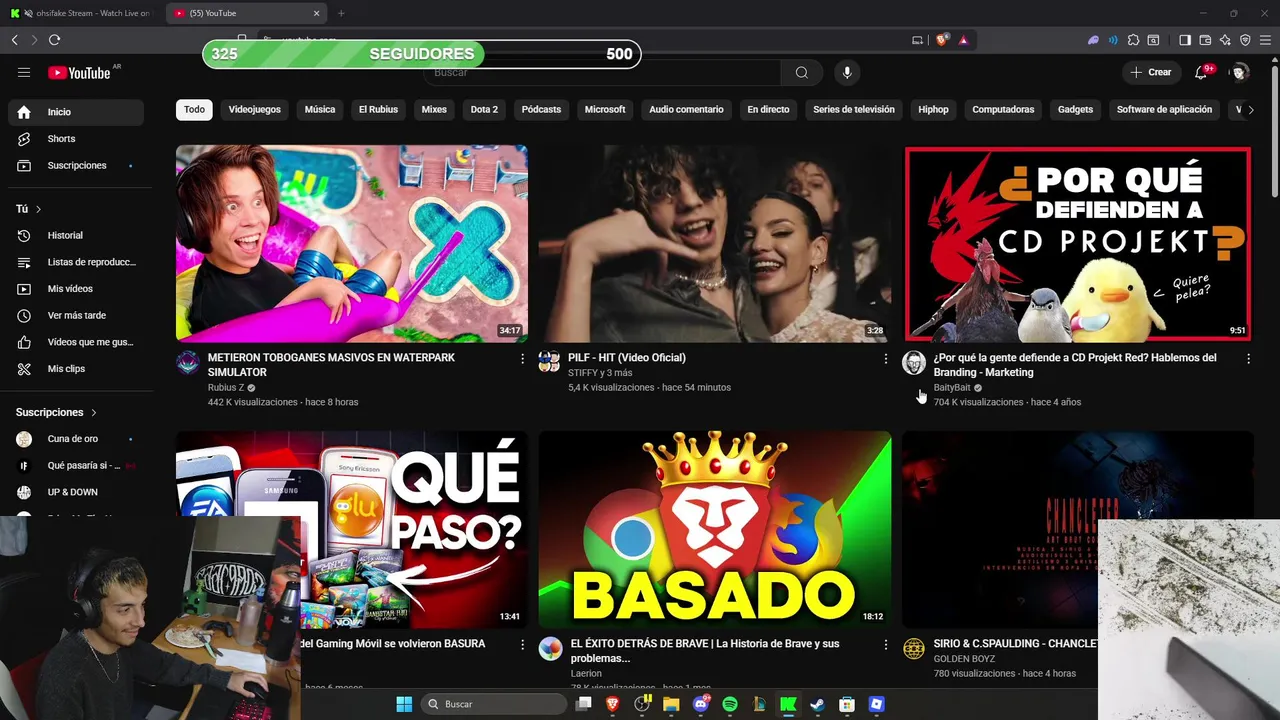Open STIFFY y 3 más channel link
Viewport: 1280px width, 720px height.
coord(600,373)
